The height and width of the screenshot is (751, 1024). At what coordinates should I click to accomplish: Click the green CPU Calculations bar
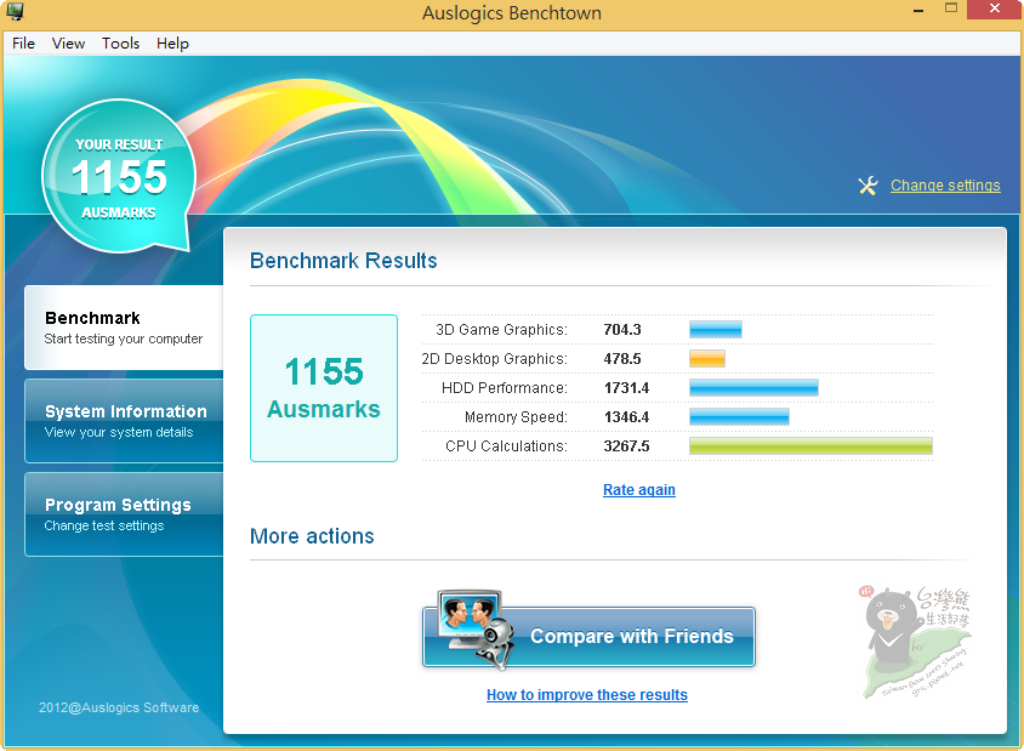[x=810, y=446]
